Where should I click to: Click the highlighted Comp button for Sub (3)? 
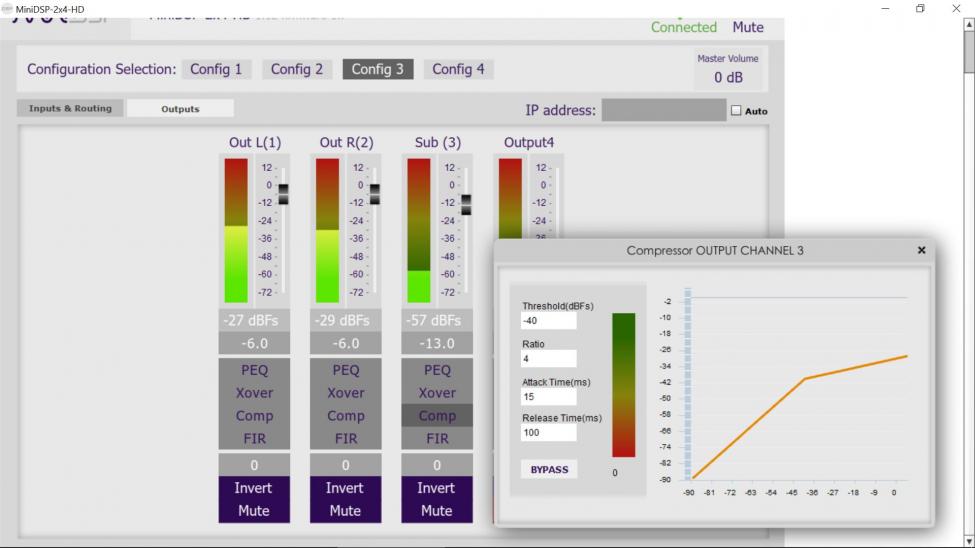click(437, 416)
